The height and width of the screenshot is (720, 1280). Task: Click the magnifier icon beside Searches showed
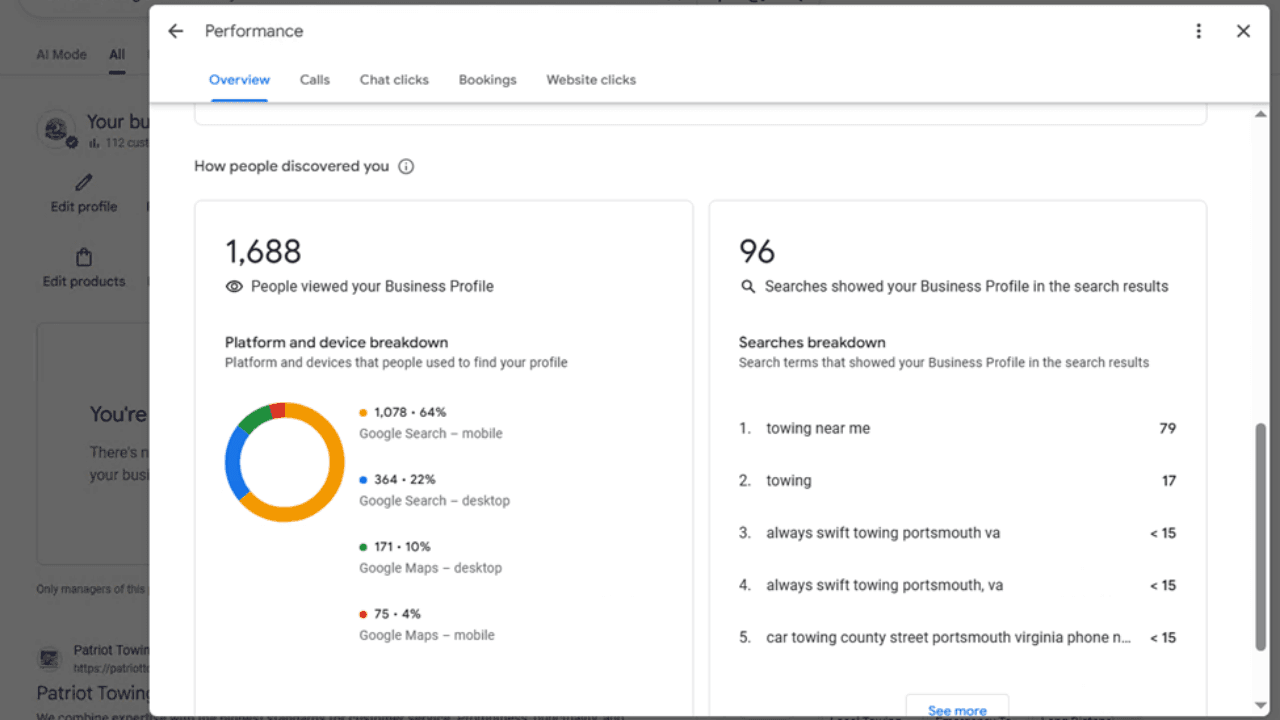(747, 287)
